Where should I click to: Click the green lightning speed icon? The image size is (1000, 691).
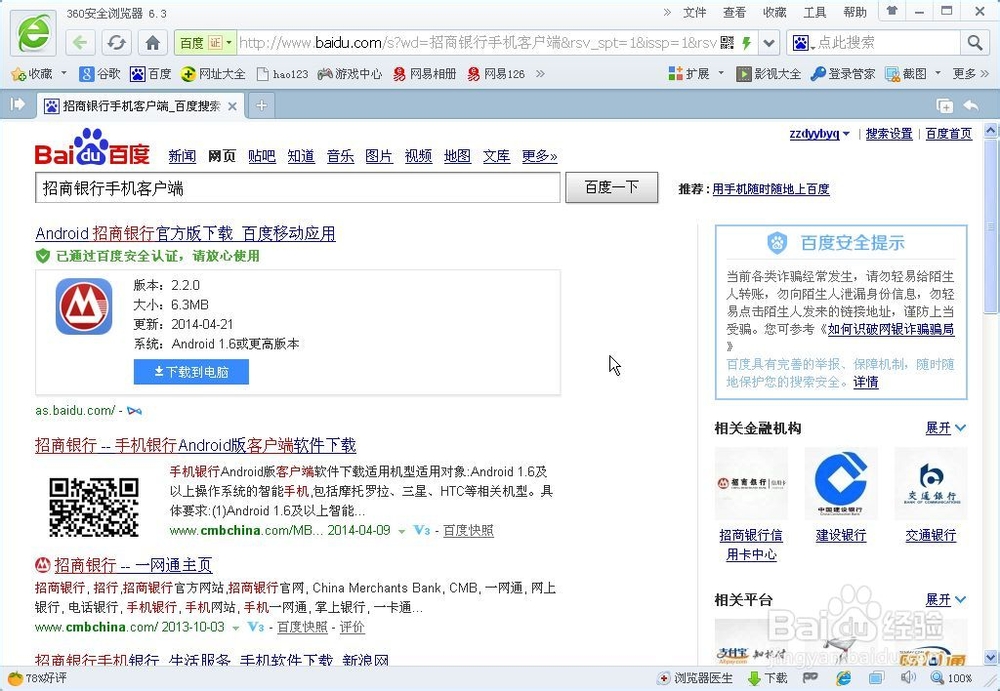tap(746, 43)
